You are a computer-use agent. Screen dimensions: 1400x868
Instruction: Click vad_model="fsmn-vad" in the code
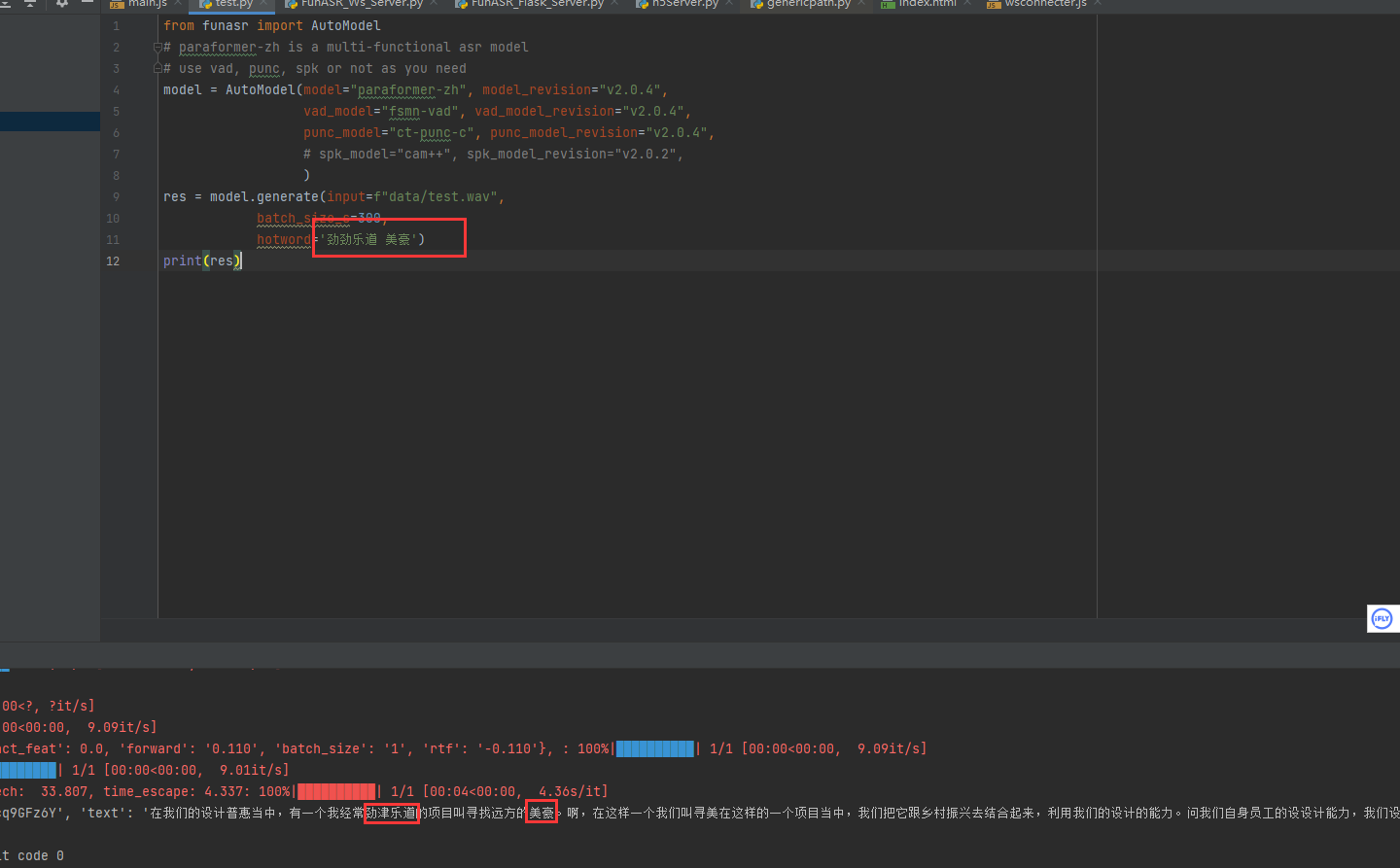[x=381, y=112]
